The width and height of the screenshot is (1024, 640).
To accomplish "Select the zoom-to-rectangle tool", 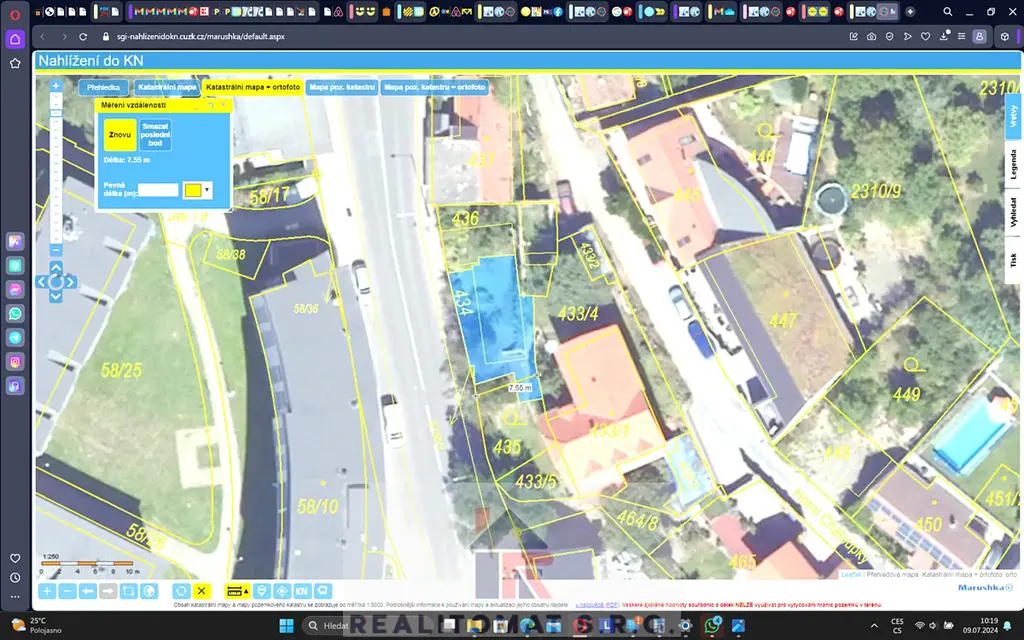I will coord(128,591).
